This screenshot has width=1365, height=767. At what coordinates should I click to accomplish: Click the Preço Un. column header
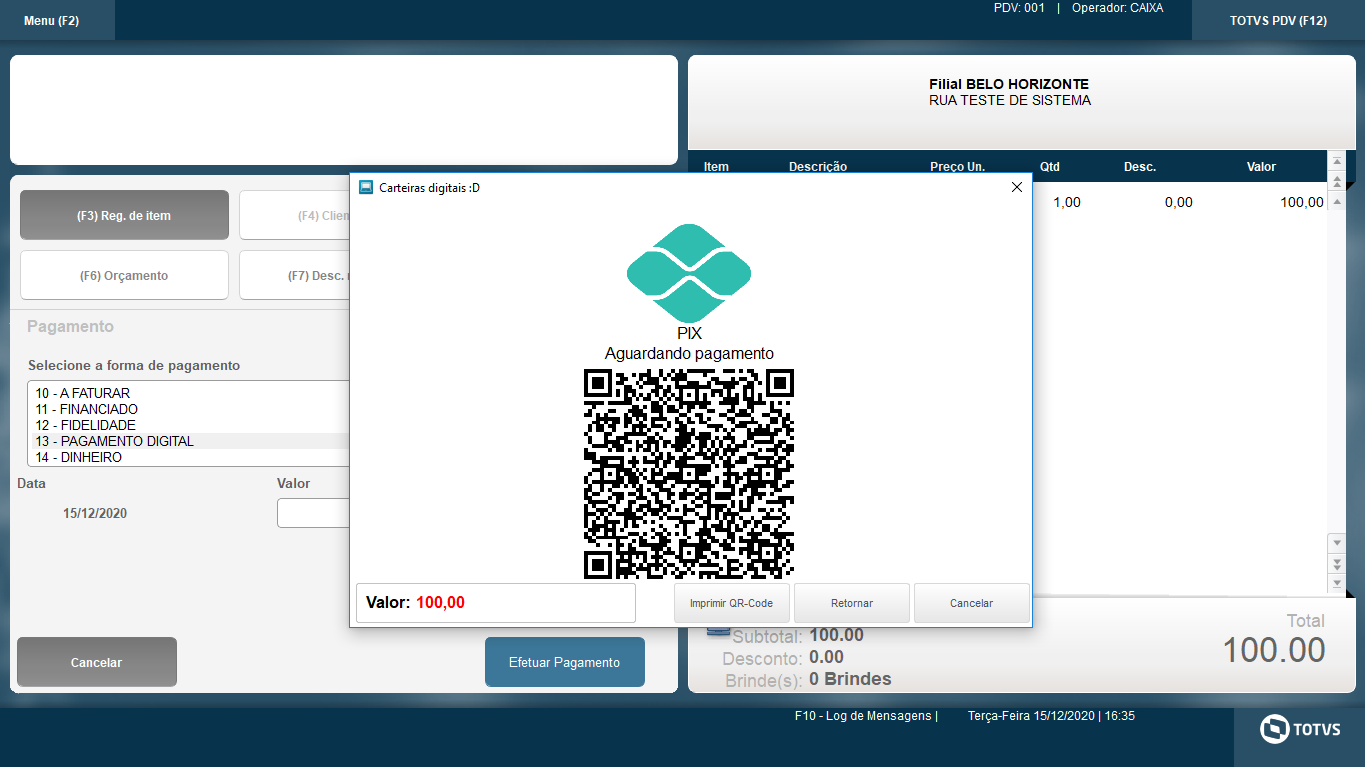(958, 167)
